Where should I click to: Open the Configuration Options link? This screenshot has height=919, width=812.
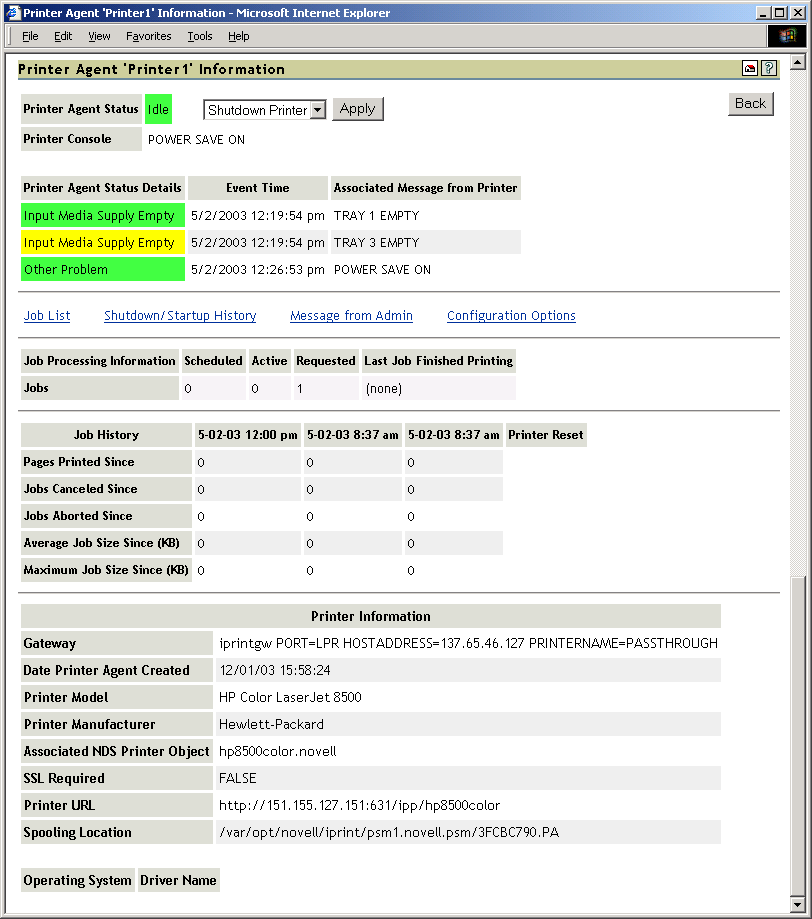[511, 316]
